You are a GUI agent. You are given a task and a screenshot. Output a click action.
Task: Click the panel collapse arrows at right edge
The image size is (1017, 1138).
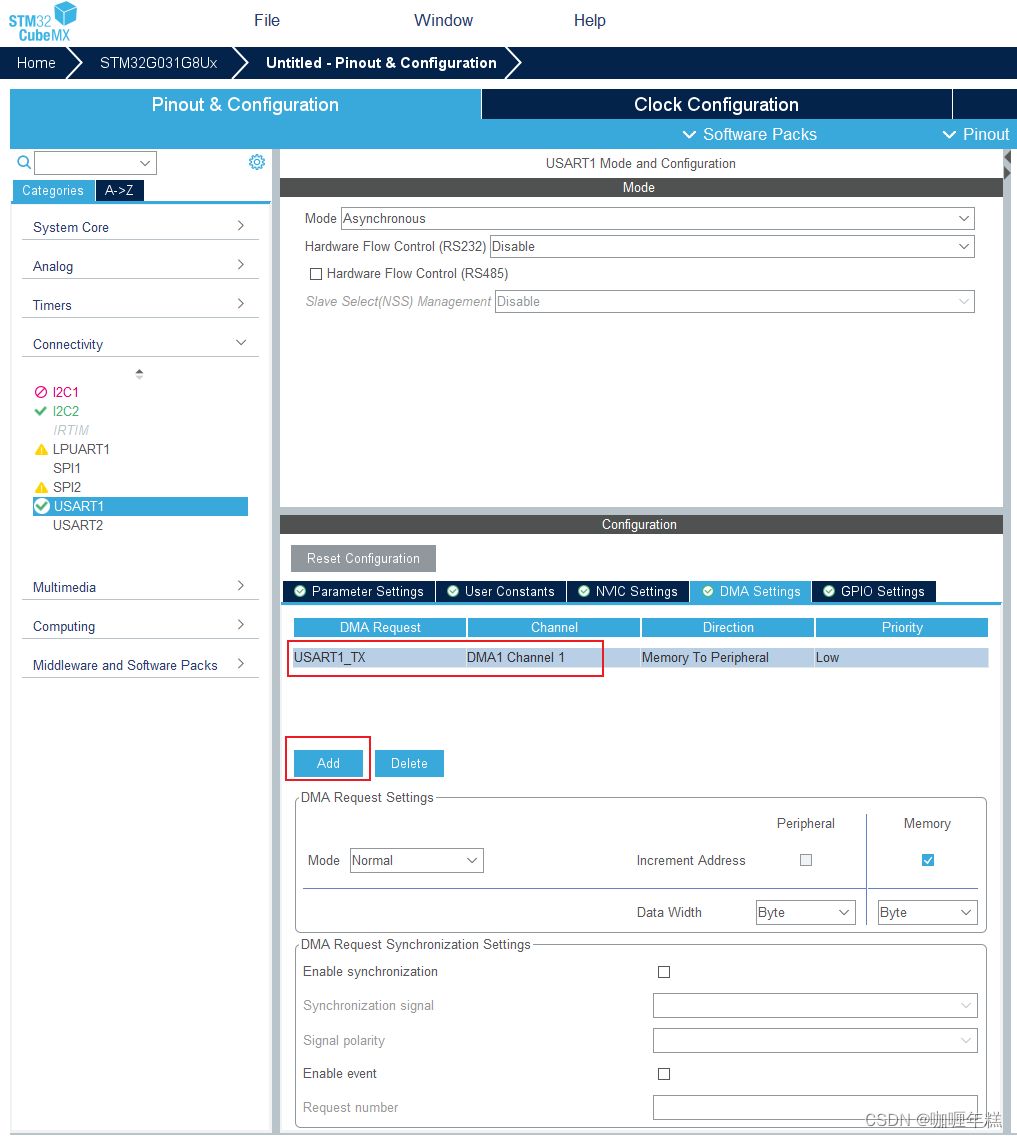tap(1008, 165)
